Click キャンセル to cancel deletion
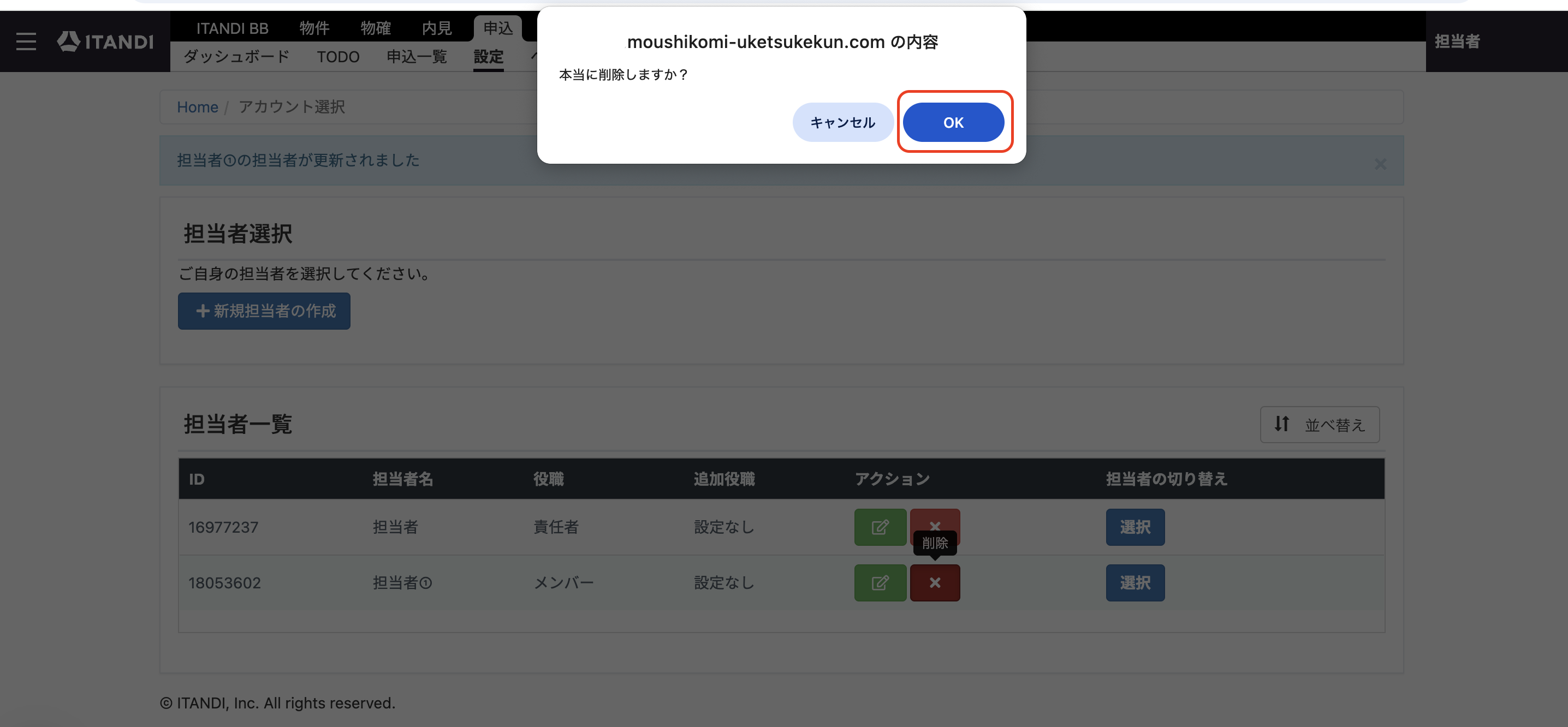This screenshot has height=727, width=1568. click(x=842, y=122)
